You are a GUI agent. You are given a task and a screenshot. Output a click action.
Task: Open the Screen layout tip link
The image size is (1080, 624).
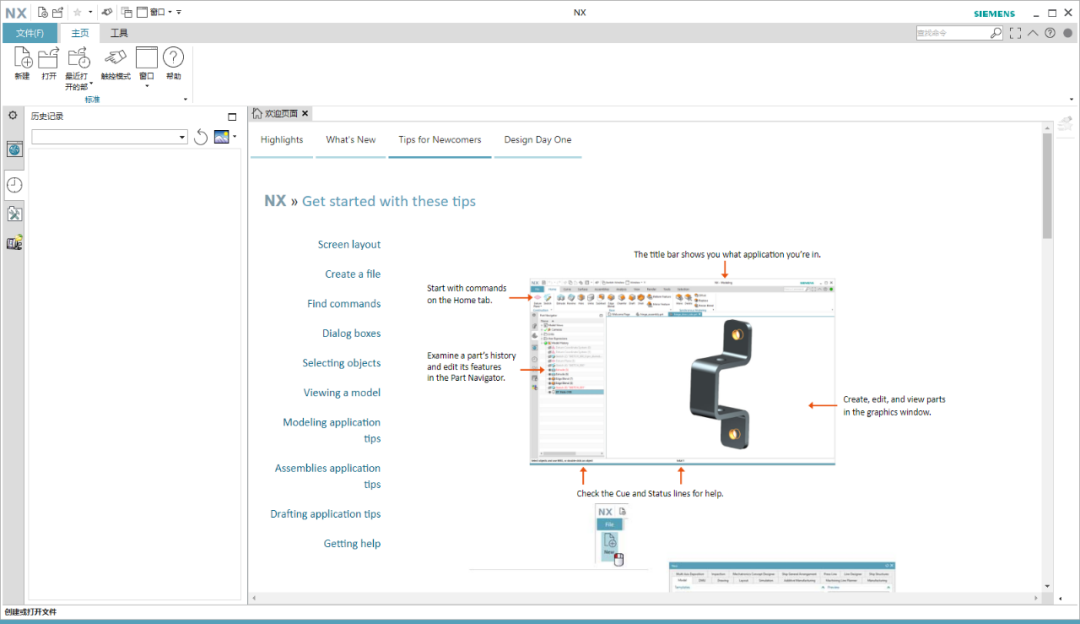pyautogui.click(x=349, y=245)
